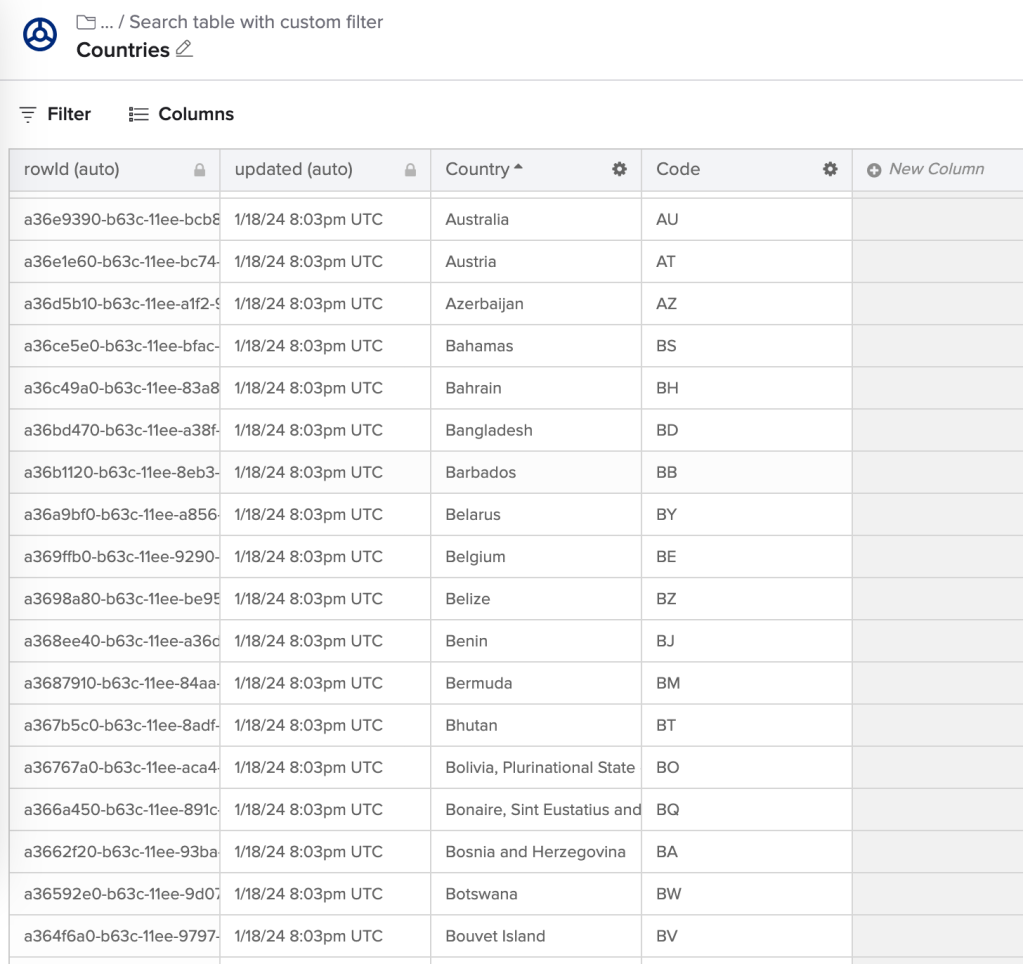Open the gear icon on the Code column
This screenshot has height=964, width=1023.
[829, 170]
